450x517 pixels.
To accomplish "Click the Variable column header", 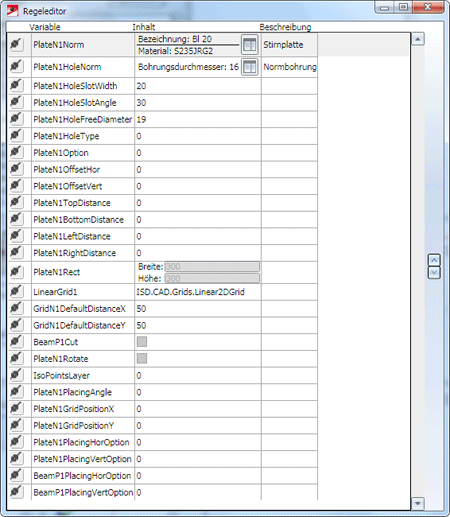I will click(x=45, y=27).
